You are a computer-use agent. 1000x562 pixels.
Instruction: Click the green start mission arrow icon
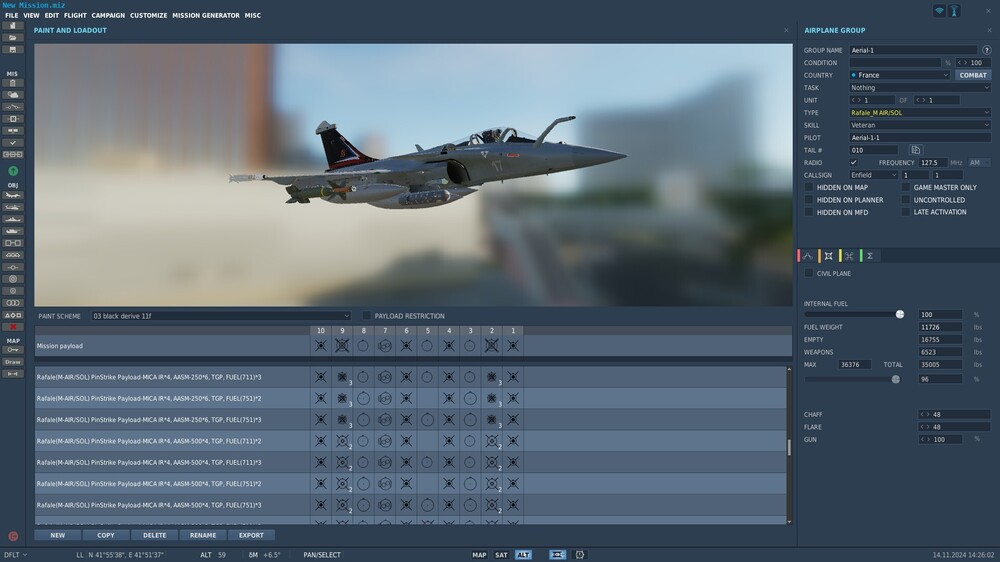[x=13, y=171]
